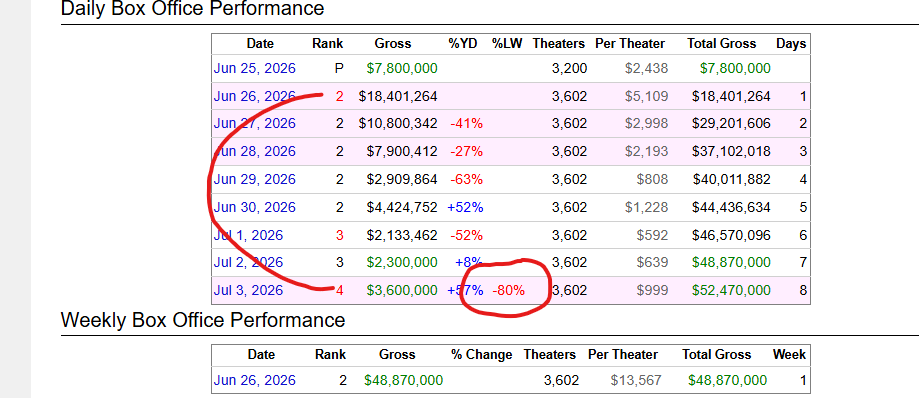919x398 pixels.
Task: Select the % Change column header
Action: 481,355
